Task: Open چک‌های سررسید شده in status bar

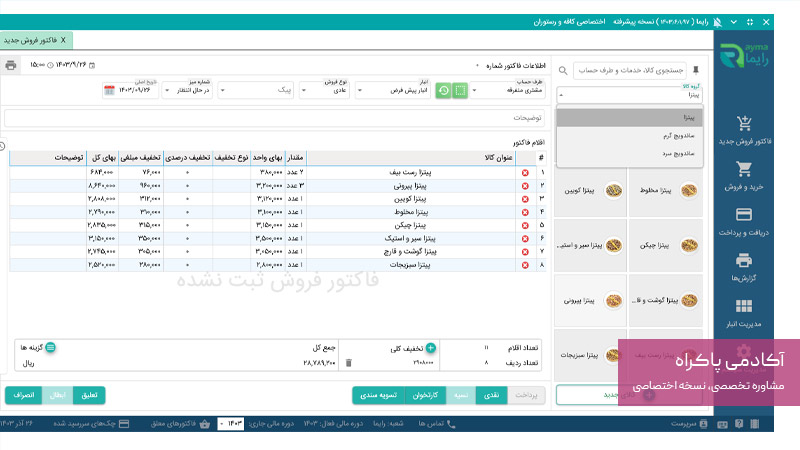Action: (91, 423)
